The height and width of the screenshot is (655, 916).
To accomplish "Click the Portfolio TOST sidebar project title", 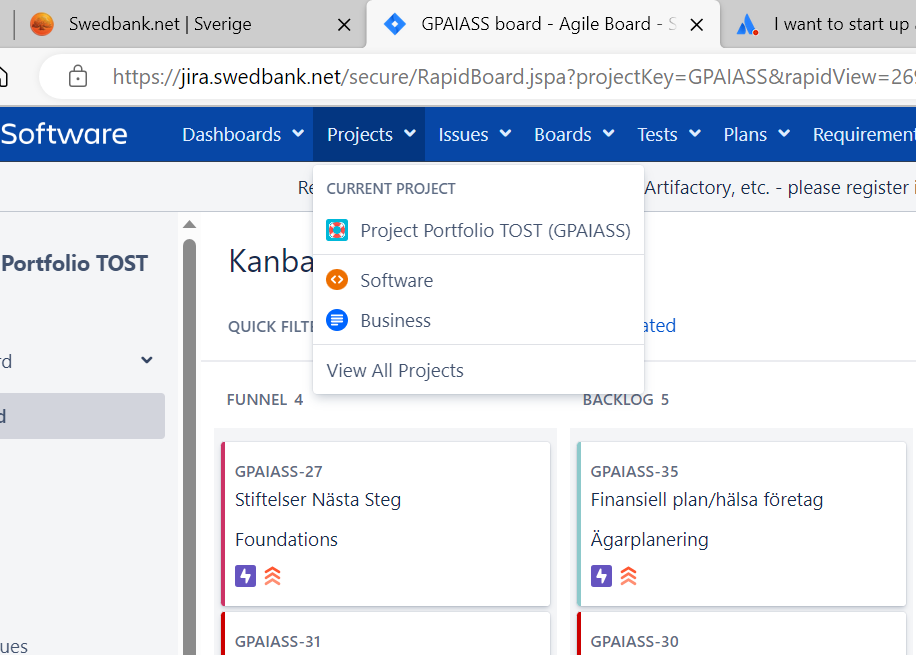I will click(x=74, y=264).
